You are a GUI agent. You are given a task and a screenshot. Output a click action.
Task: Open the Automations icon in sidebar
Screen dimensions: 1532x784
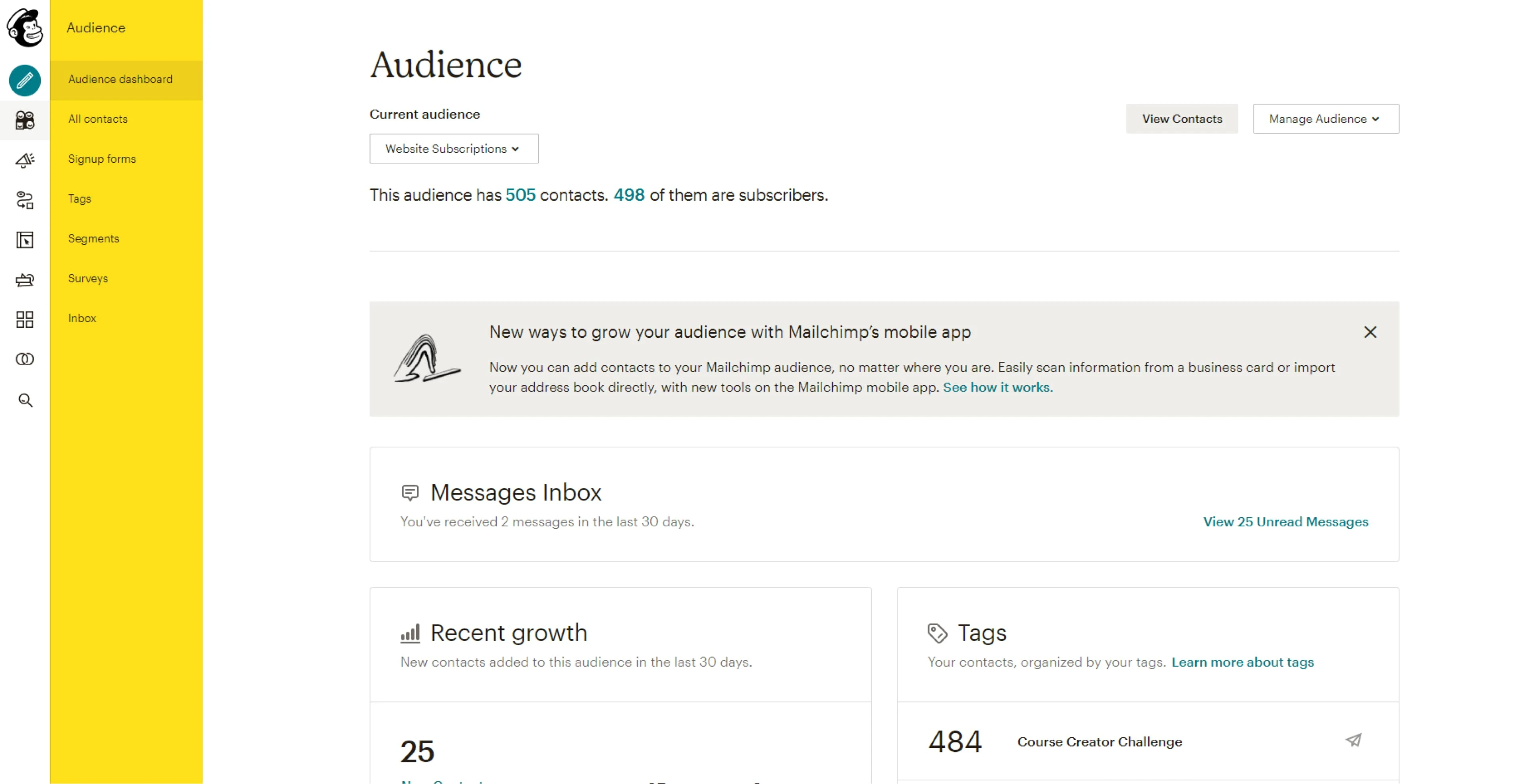[24, 200]
